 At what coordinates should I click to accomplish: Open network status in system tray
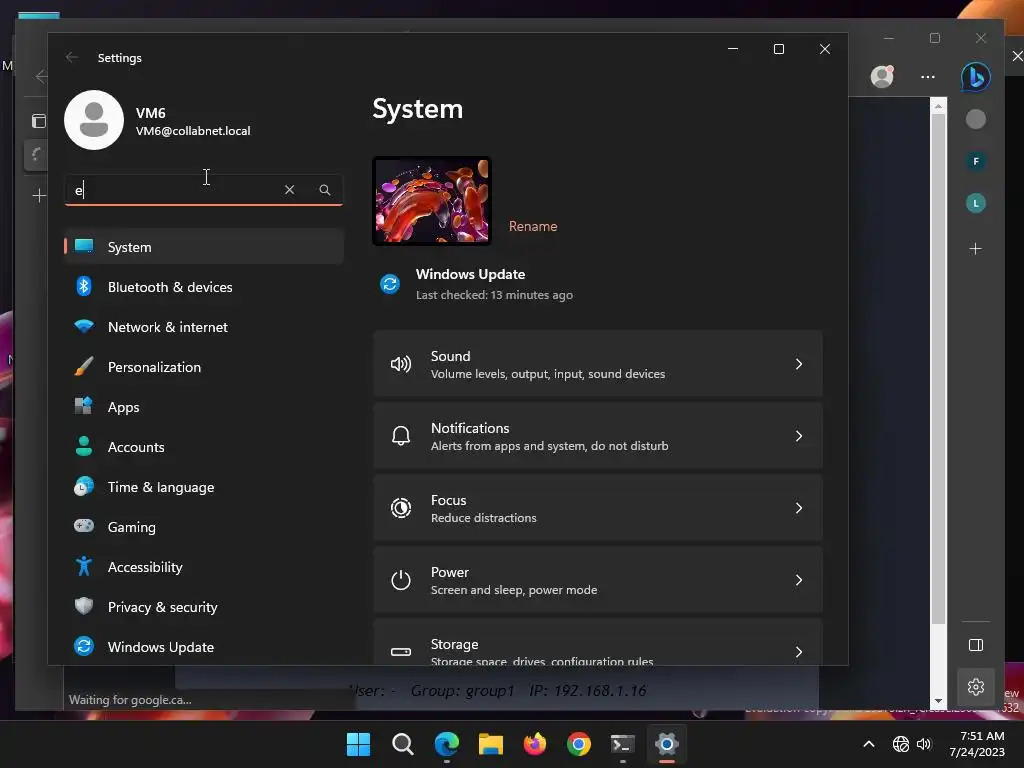click(x=901, y=744)
